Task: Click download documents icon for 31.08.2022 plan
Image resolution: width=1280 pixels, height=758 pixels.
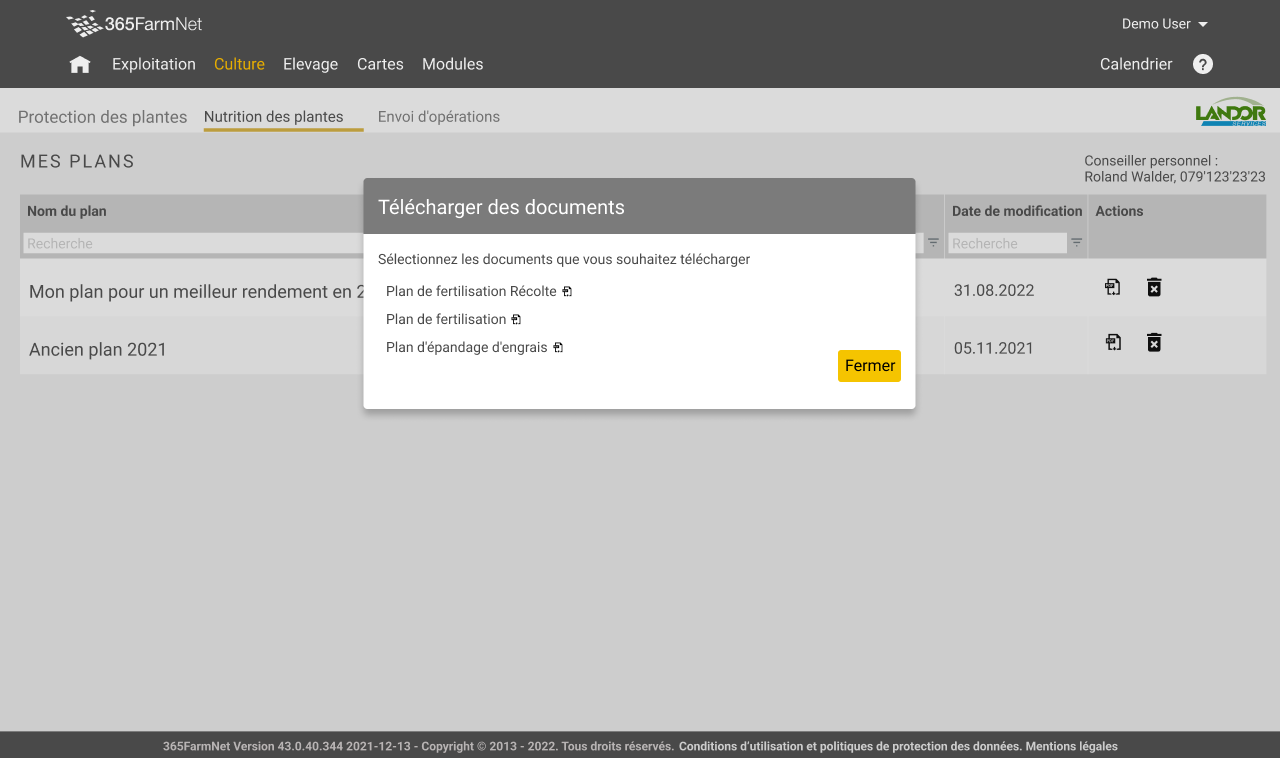Action: [1112, 288]
